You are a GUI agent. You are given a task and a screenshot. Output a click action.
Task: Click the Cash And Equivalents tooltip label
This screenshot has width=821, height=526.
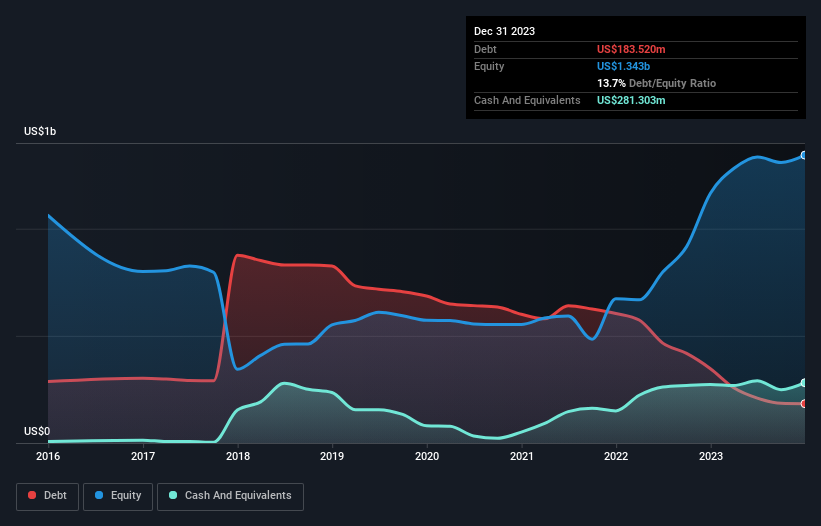point(527,100)
